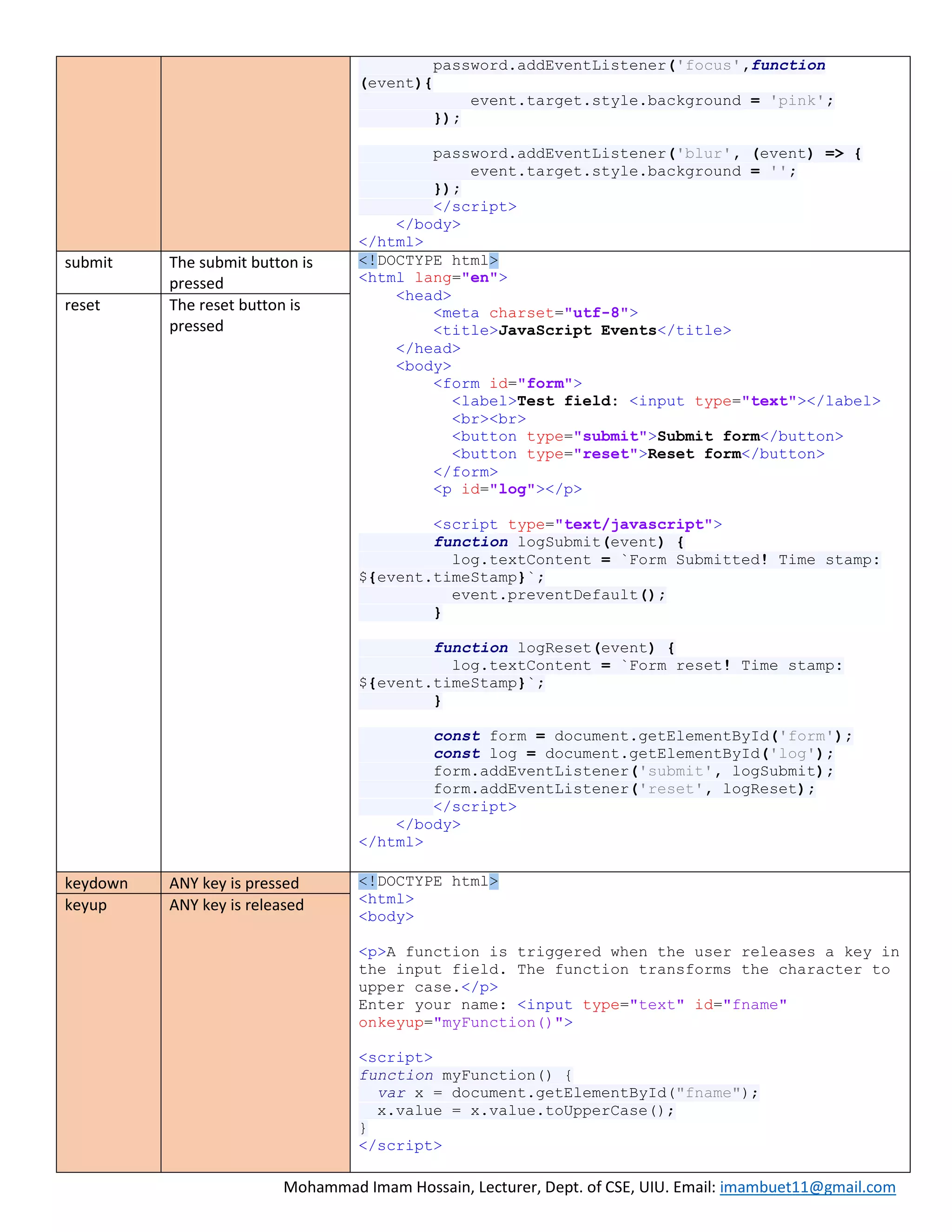Click the 'submit' event name cell

point(88,262)
